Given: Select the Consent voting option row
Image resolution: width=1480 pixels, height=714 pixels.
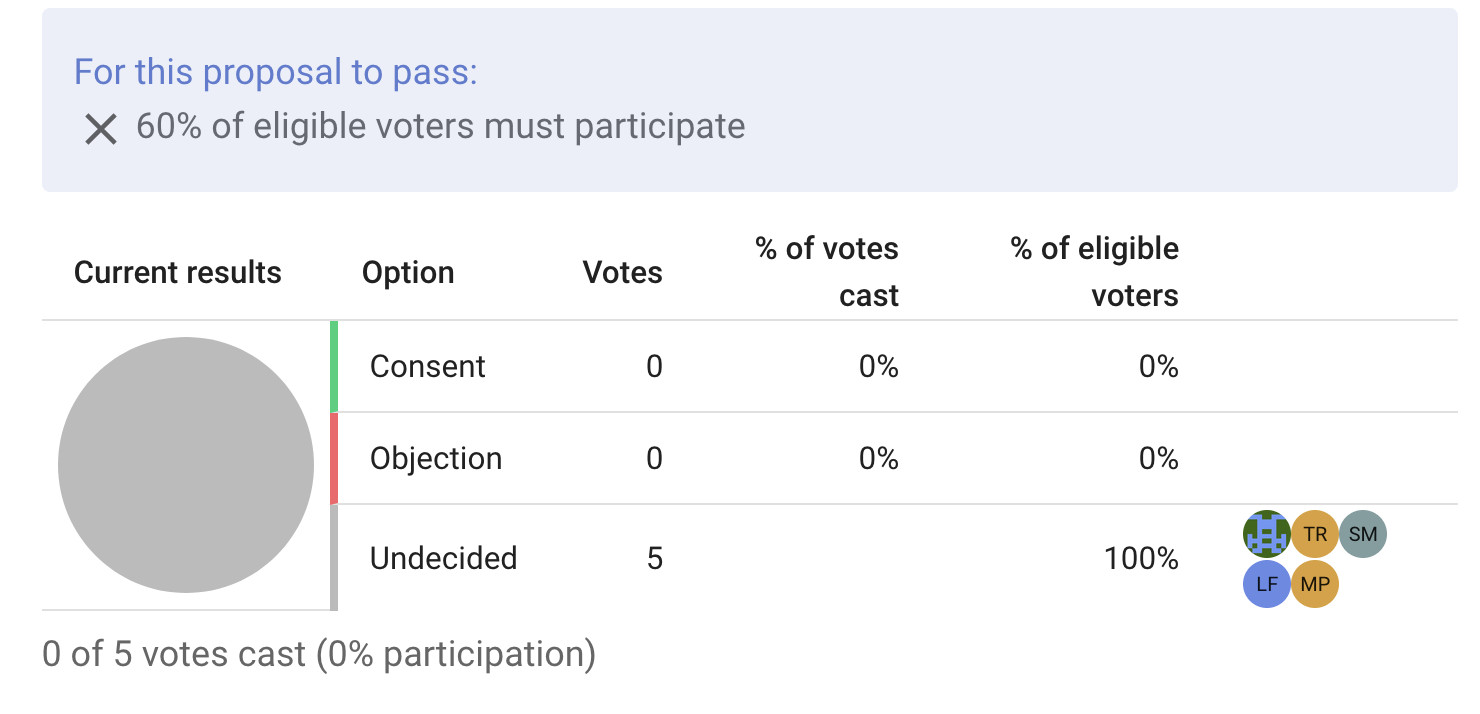Looking at the screenshot, I should pos(428,366).
